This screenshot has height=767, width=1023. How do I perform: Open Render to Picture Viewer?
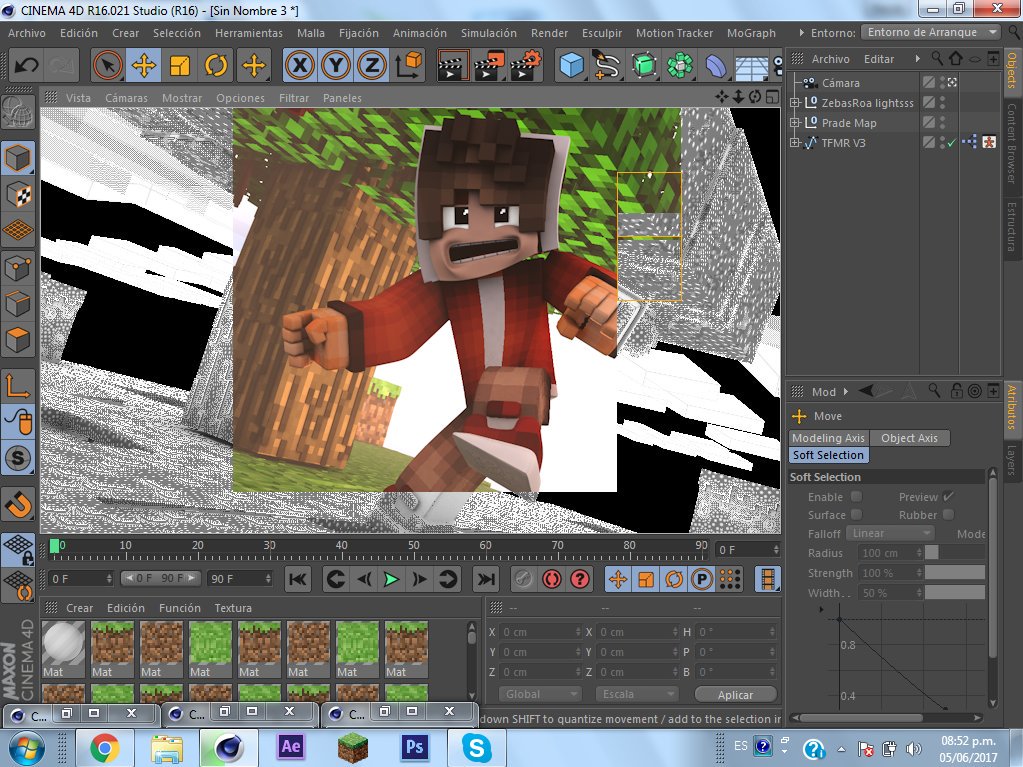click(489, 65)
